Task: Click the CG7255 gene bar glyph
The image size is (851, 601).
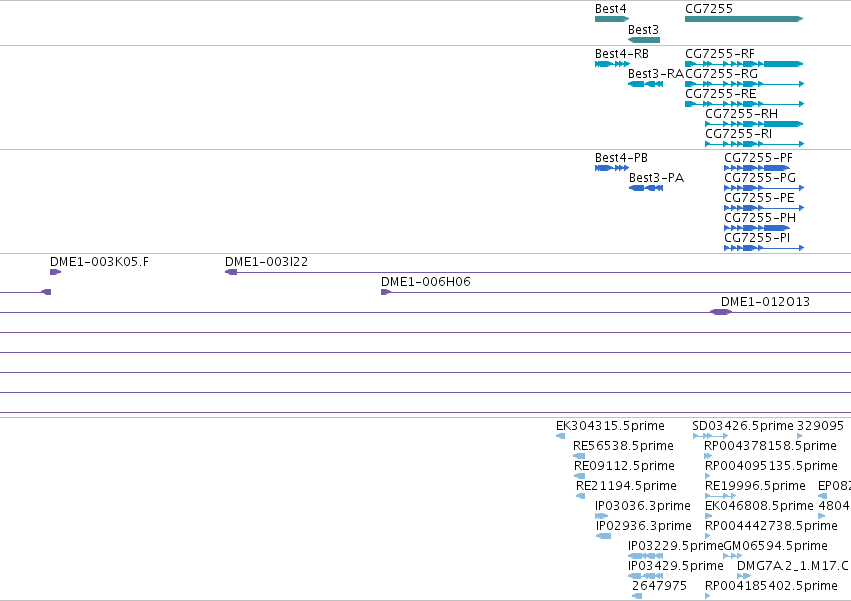Action: tap(744, 19)
